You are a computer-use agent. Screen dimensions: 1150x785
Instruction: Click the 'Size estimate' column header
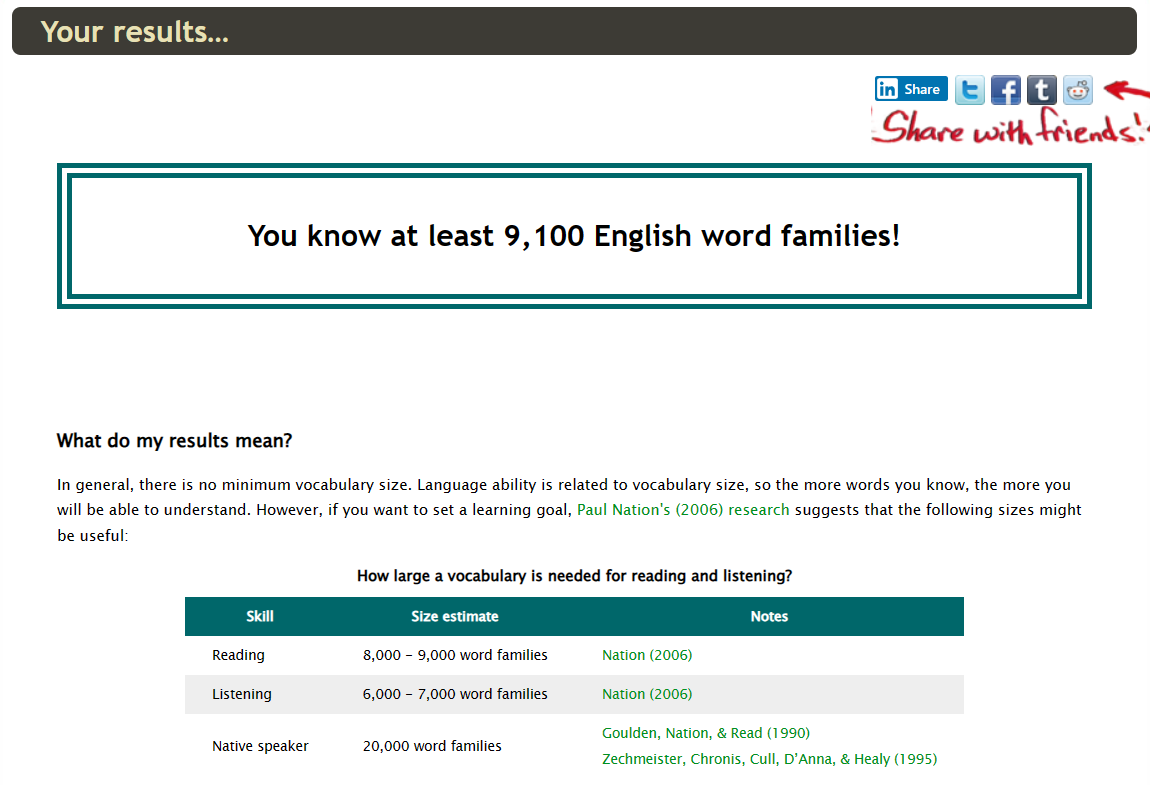(x=455, y=616)
